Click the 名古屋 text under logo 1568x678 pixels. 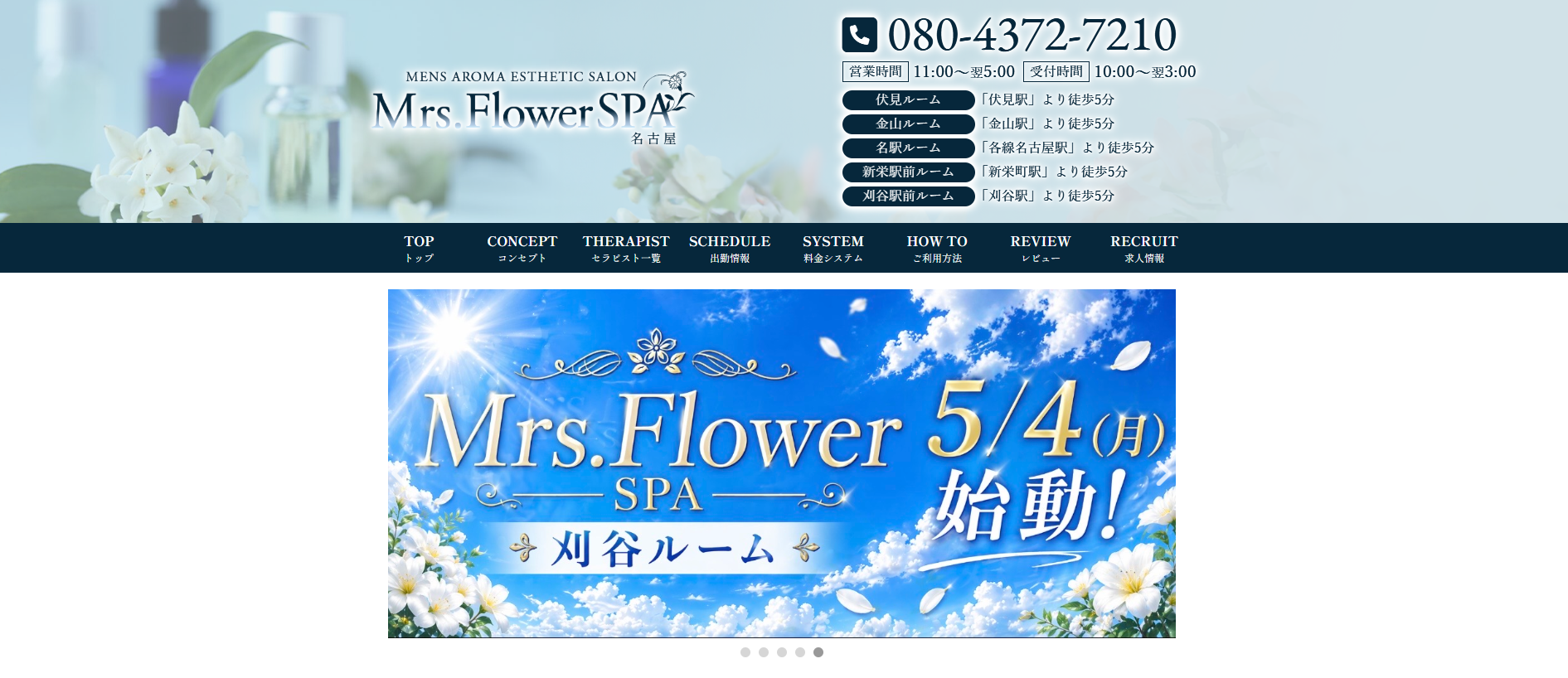(653, 138)
